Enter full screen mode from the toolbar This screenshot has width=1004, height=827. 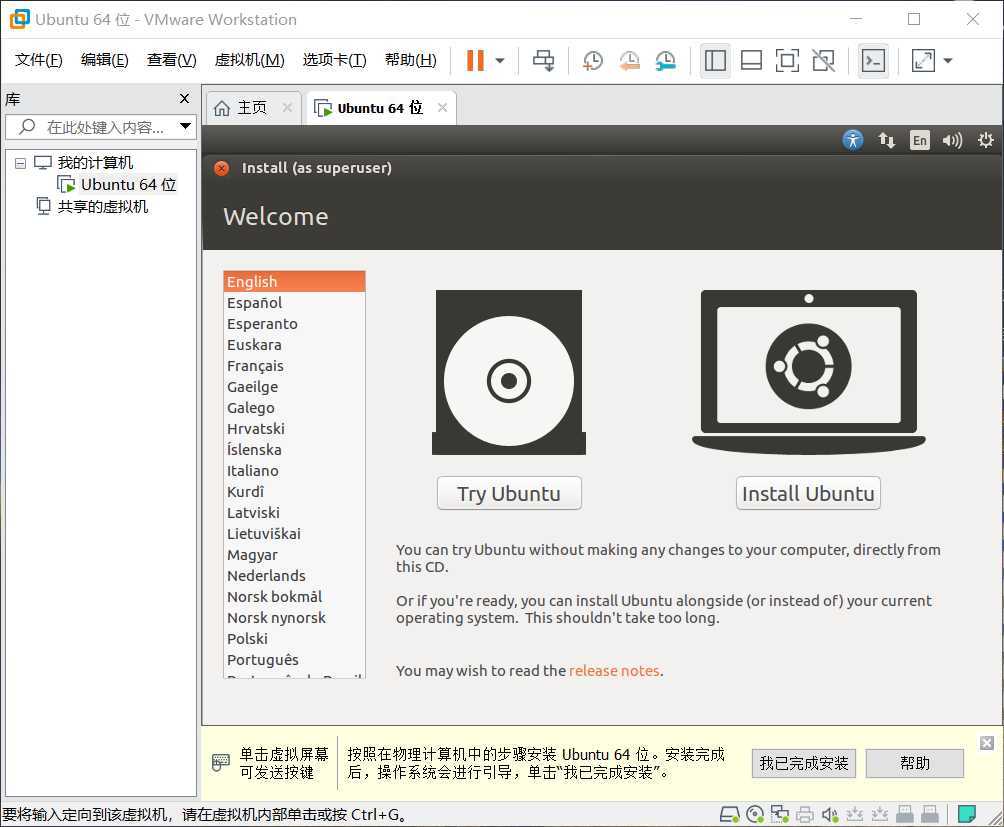tap(787, 61)
